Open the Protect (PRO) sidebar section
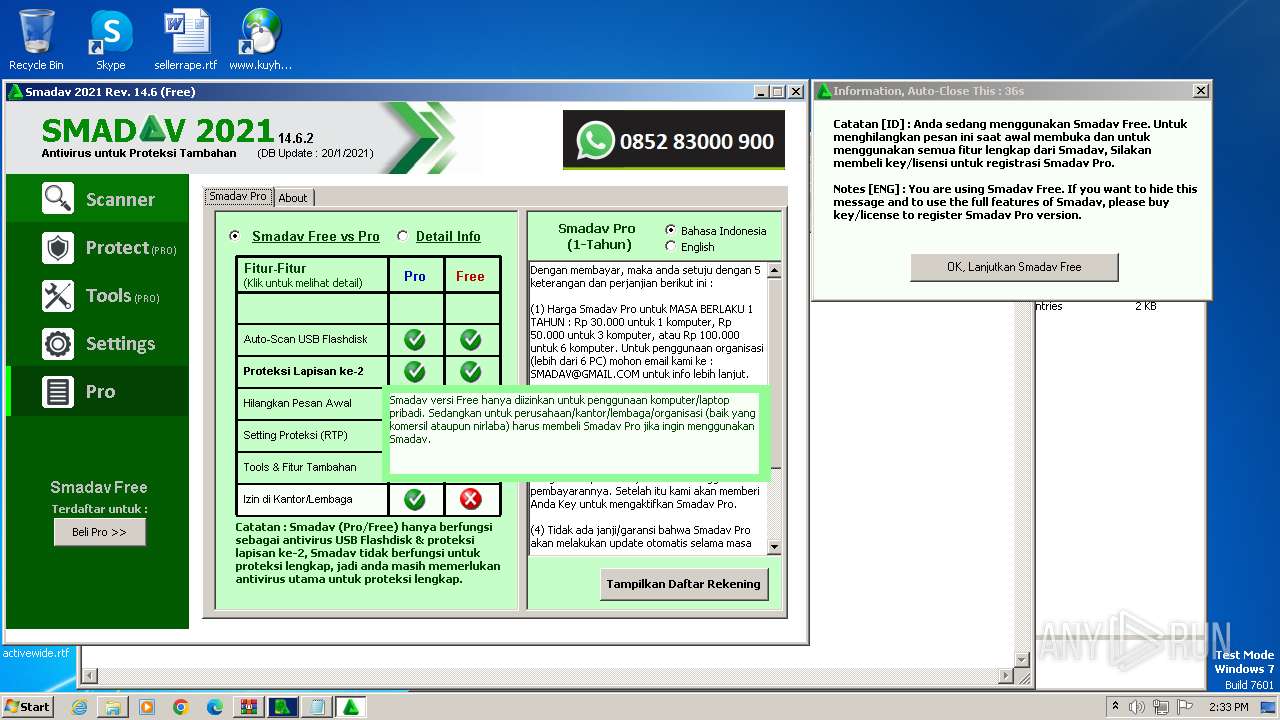Screen dimensions: 1280x720 coord(97,247)
